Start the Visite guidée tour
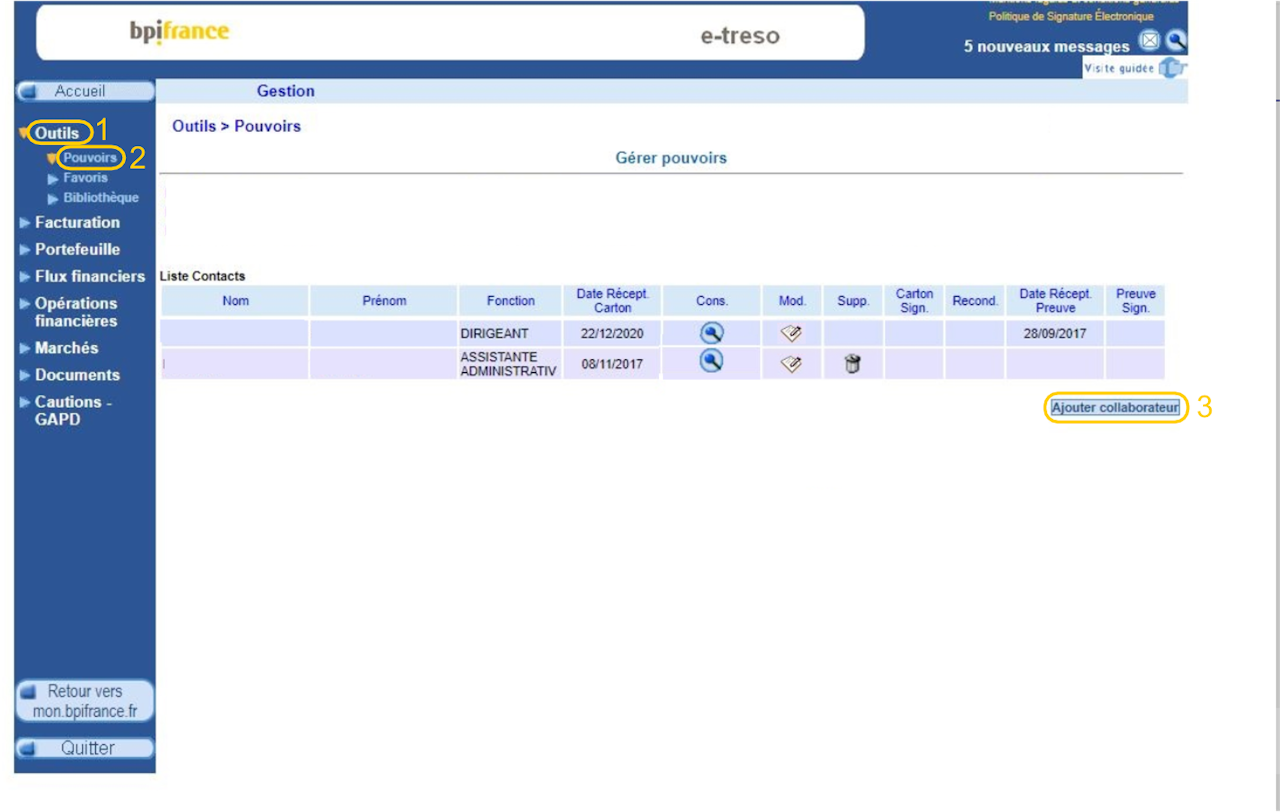This screenshot has height=812, width=1280. pyautogui.click(x=1135, y=69)
